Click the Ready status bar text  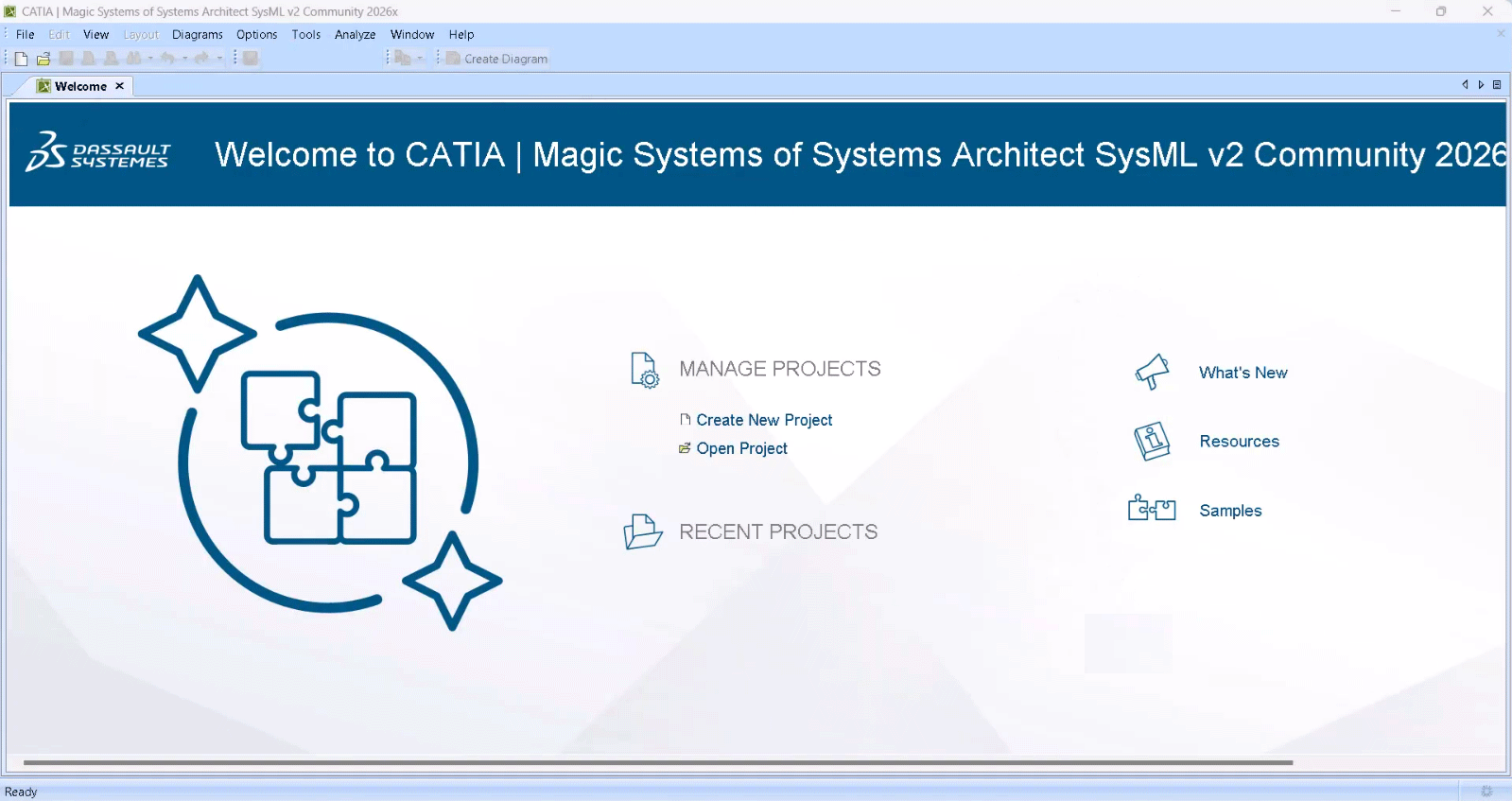point(21,792)
